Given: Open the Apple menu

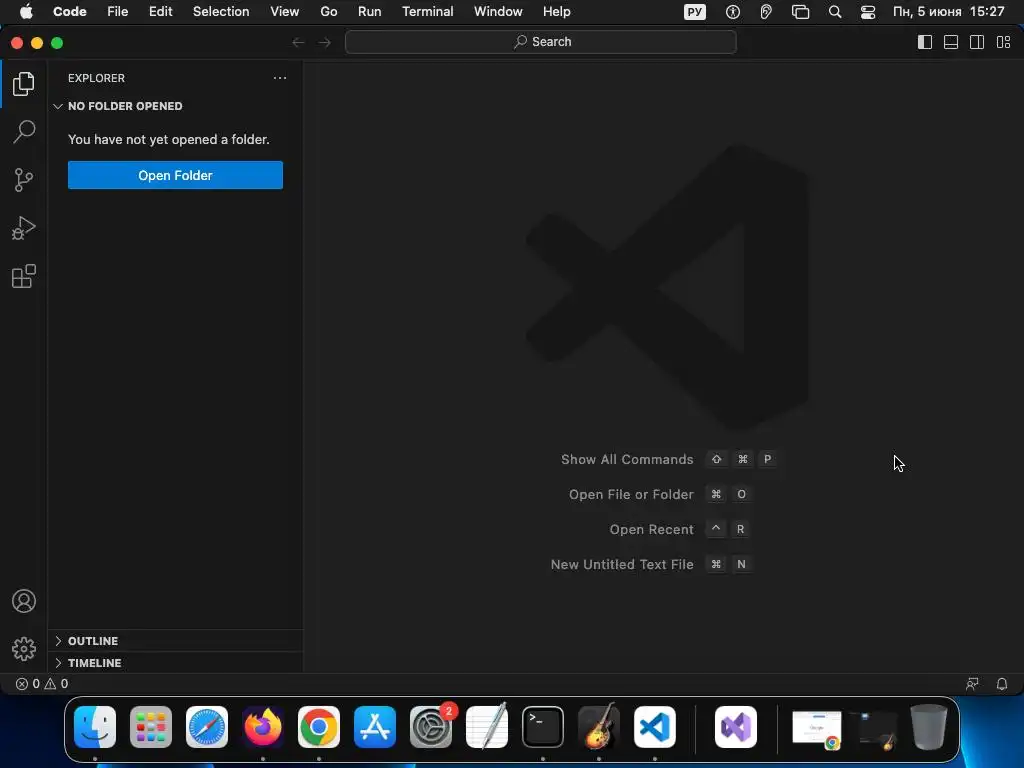Looking at the screenshot, I should pos(26,12).
